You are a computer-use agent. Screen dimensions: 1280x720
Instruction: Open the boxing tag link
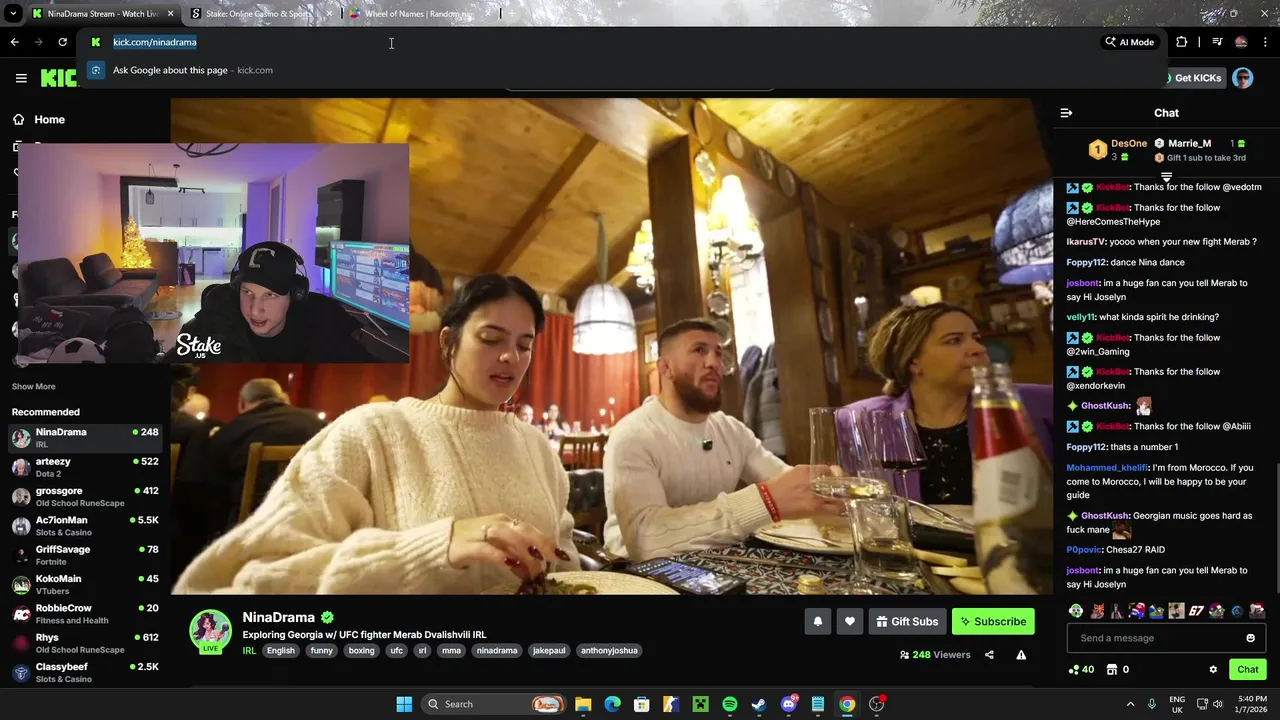(361, 651)
